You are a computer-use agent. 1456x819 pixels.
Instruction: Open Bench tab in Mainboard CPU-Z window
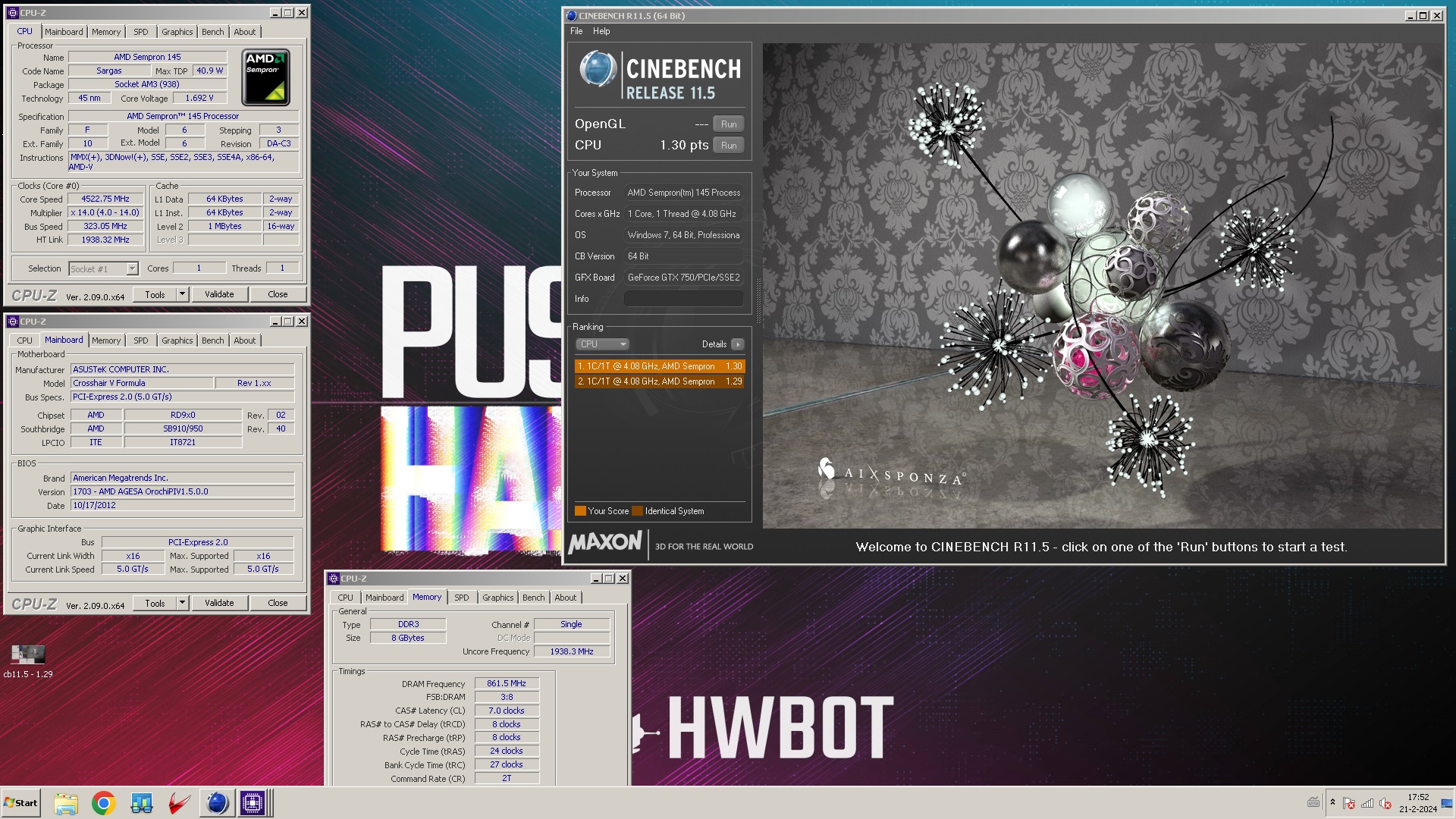213,340
